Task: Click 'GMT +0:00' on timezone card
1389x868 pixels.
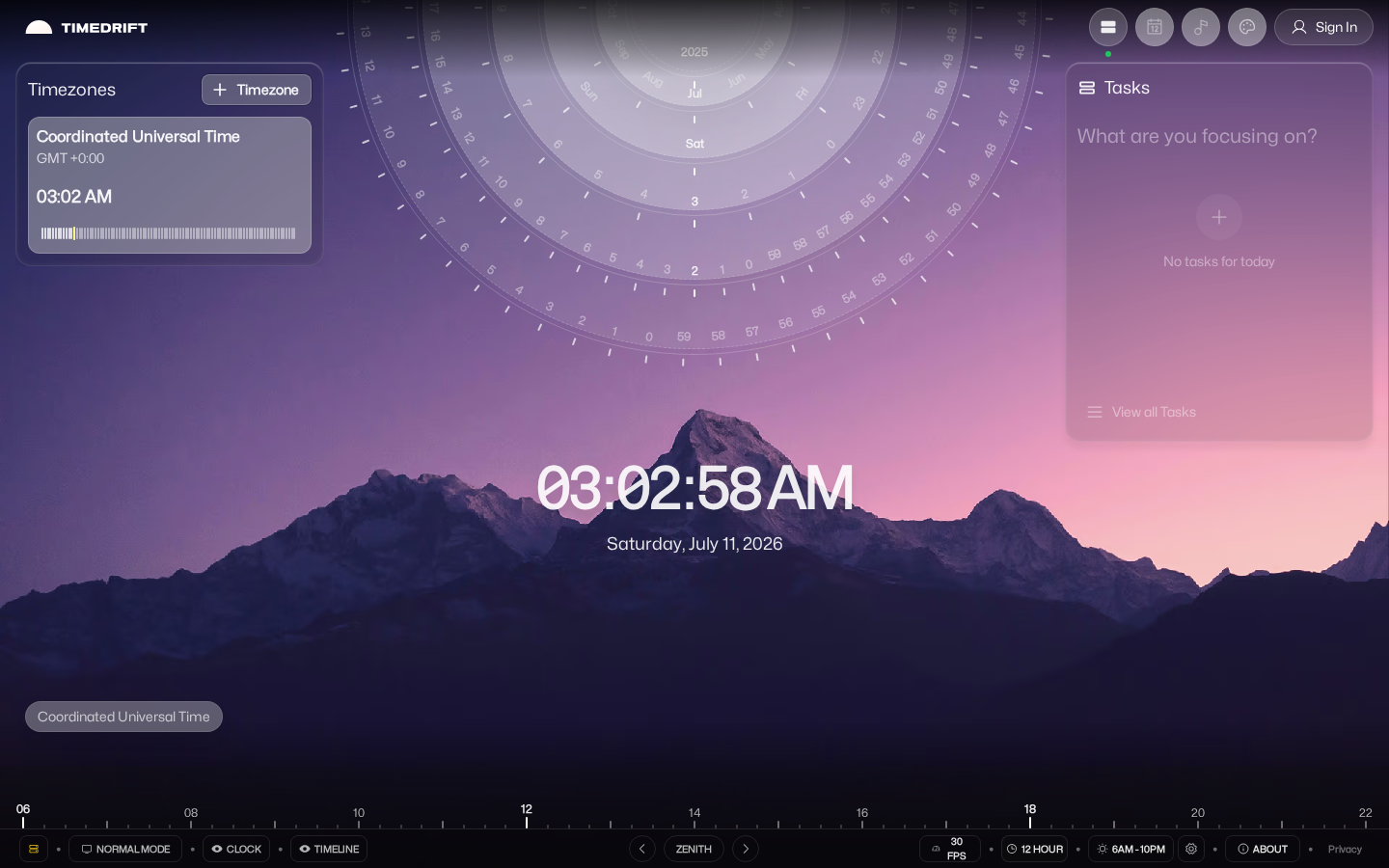Action: click(x=70, y=158)
